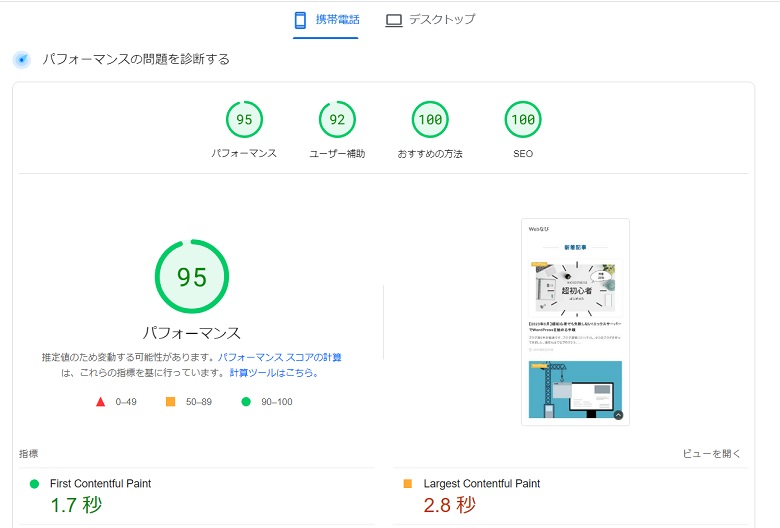
Task: Click the orange square 50–89 legend icon
Action: [171, 402]
